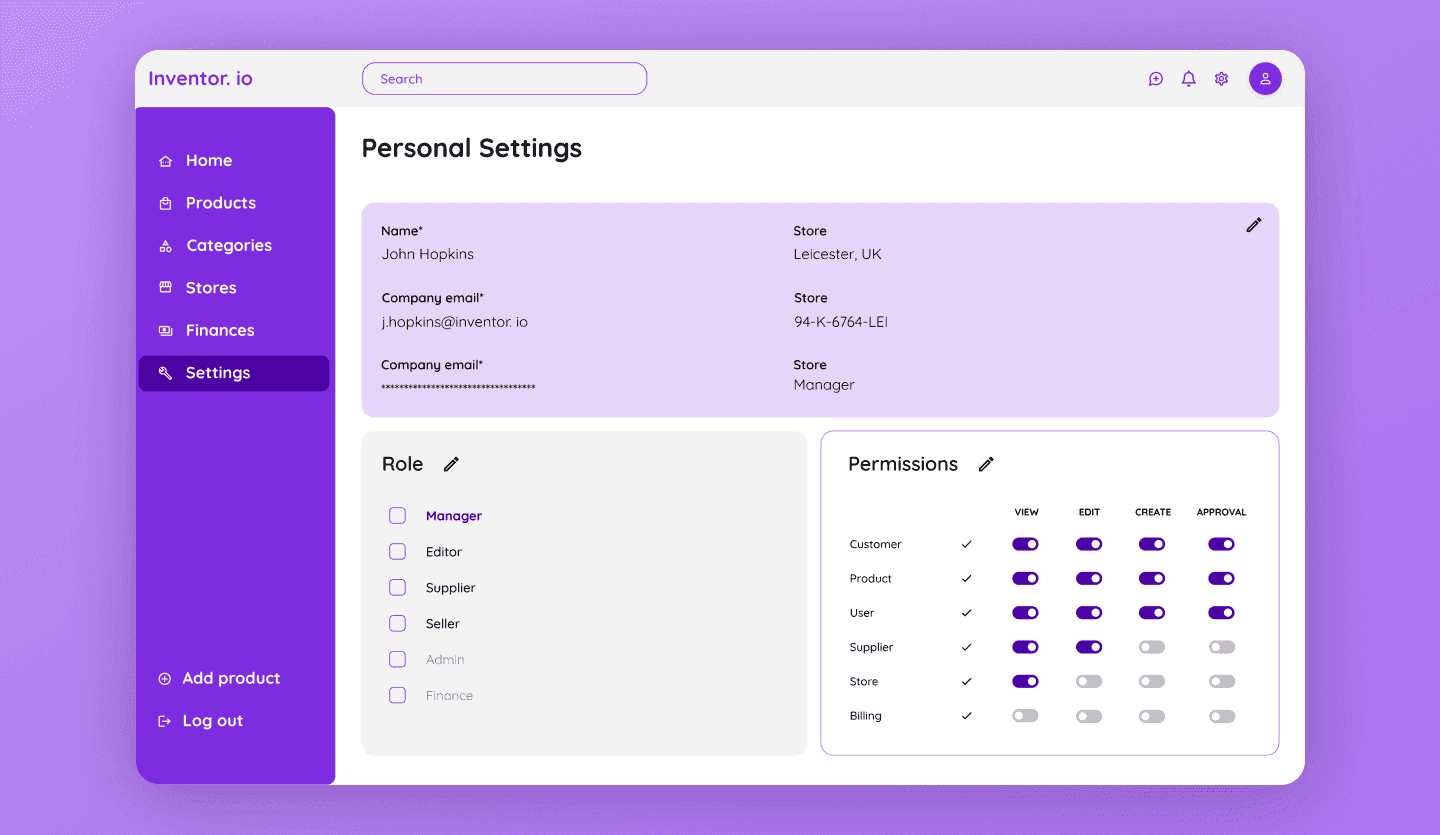Edit personal details with the pencil icon

pyautogui.click(x=1254, y=225)
